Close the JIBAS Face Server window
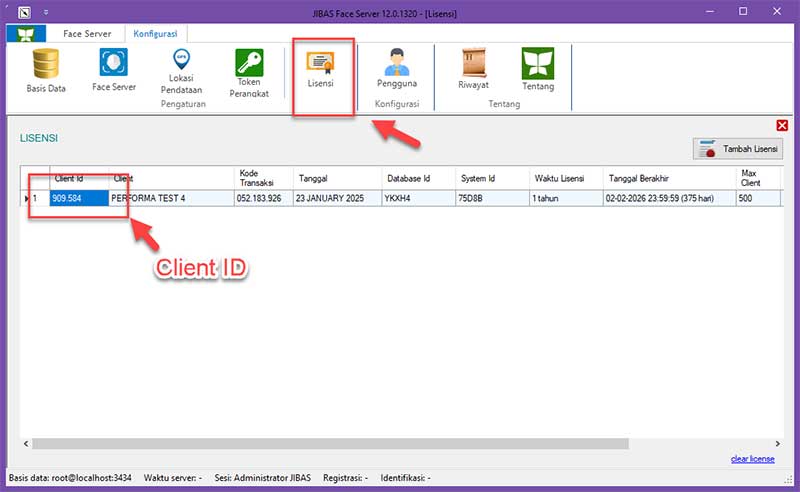Image resolution: width=800 pixels, height=492 pixels. coord(777,11)
